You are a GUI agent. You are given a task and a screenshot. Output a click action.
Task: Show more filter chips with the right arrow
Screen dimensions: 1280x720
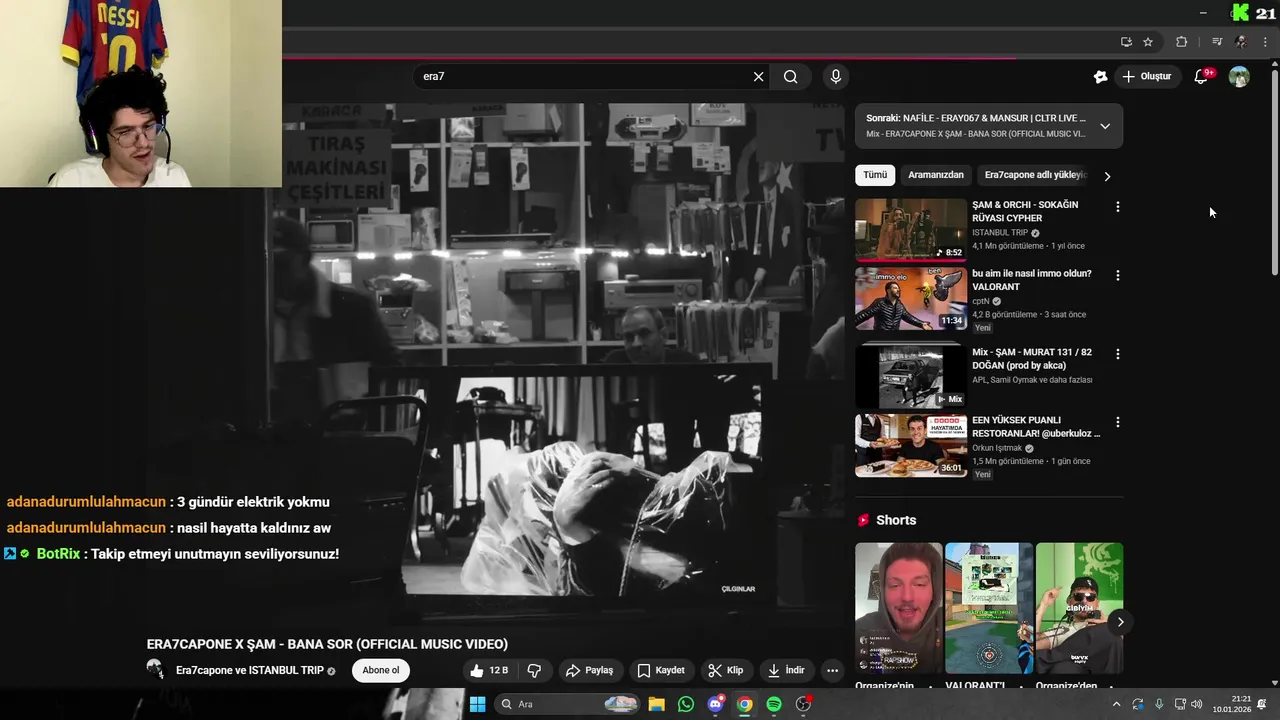pos(1107,176)
